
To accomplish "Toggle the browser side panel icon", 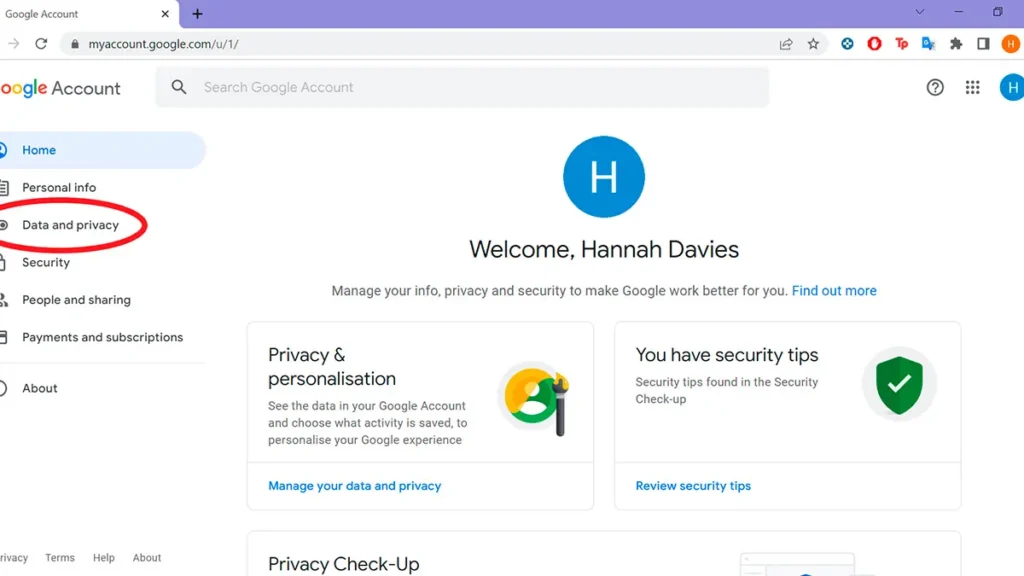I will 983,44.
